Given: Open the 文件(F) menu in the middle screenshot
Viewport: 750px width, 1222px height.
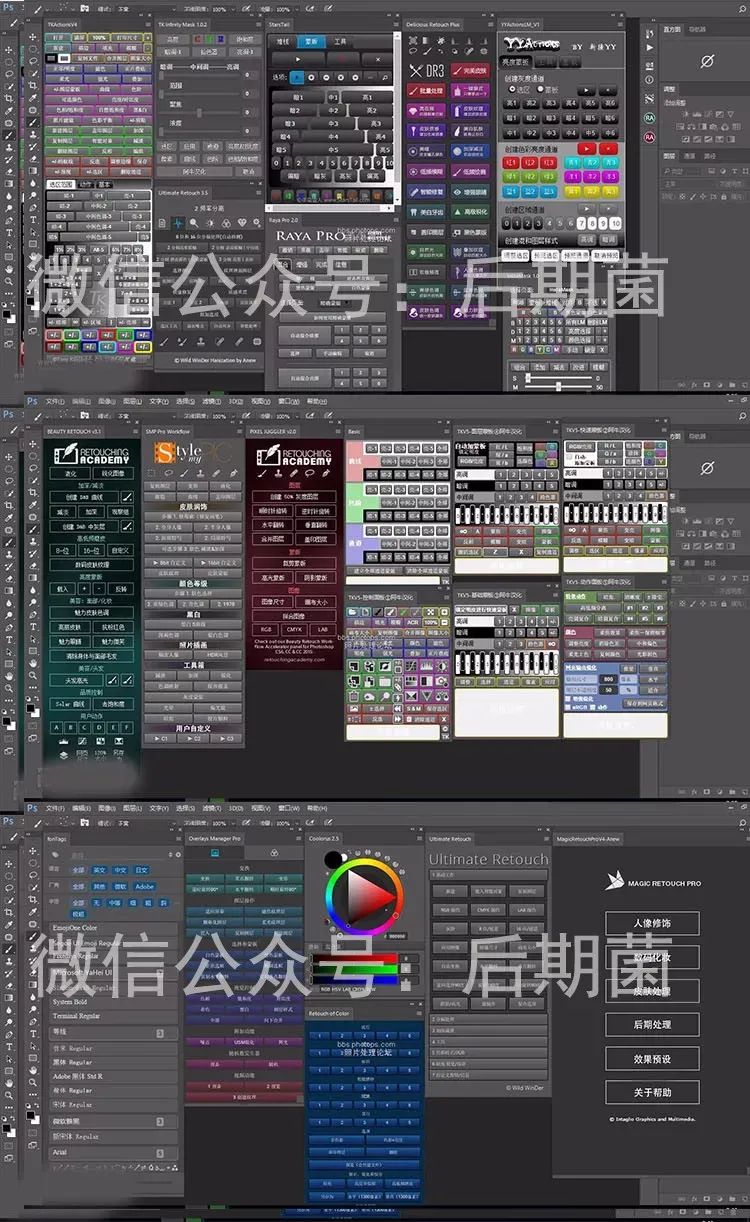Looking at the screenshot, I should point(56,401).
